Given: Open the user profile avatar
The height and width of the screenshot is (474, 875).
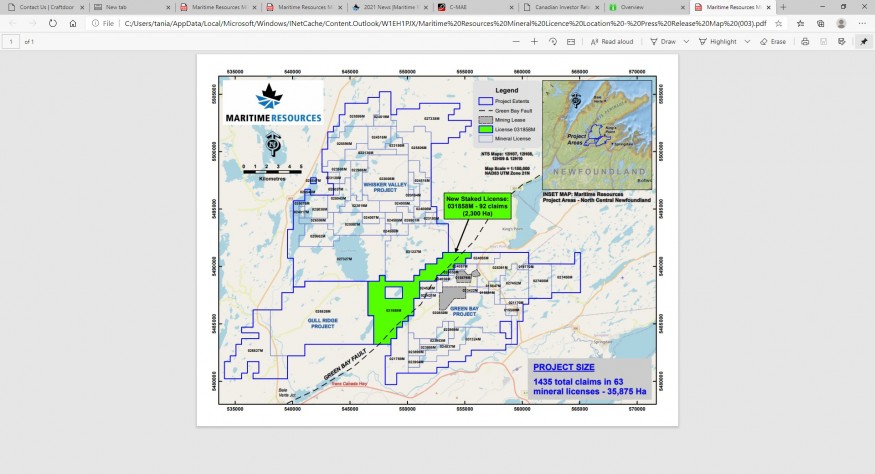Looking at the screenshot, I should click(841, 23).
